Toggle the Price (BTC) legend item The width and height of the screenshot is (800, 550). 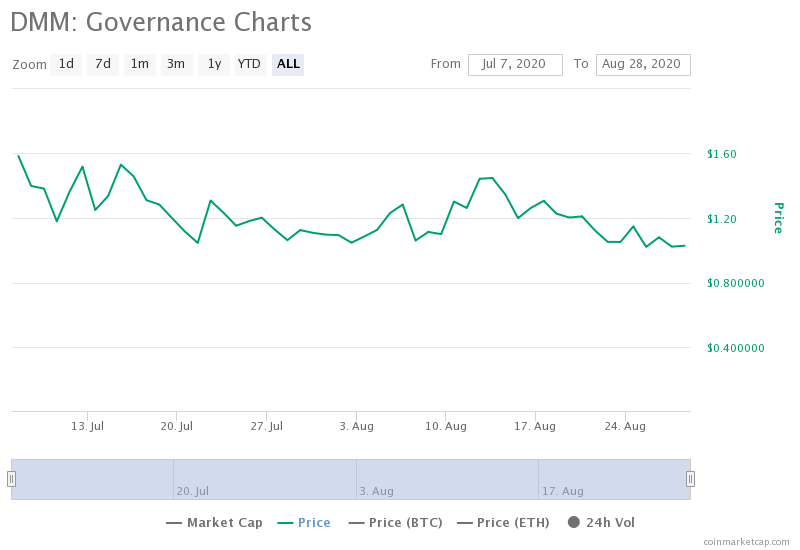point(395,522)
